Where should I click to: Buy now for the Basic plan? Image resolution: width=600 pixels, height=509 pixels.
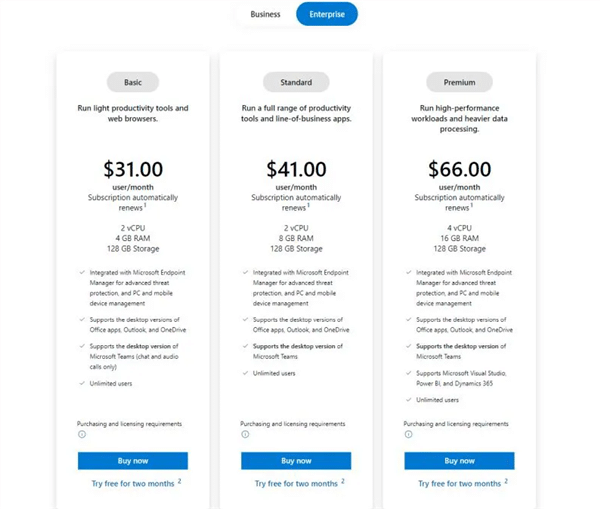pos(133,461)
